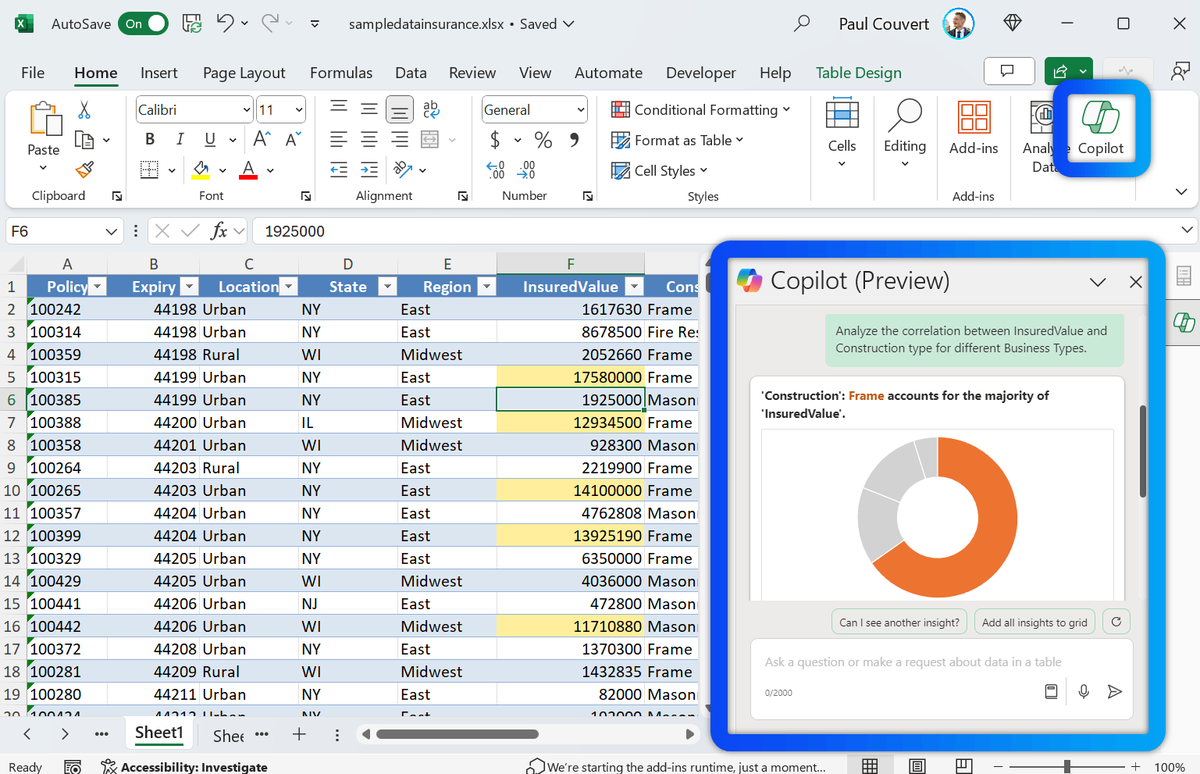Click Decrease Indent icon
1200x774 pixels.
(x=339, y=170)
